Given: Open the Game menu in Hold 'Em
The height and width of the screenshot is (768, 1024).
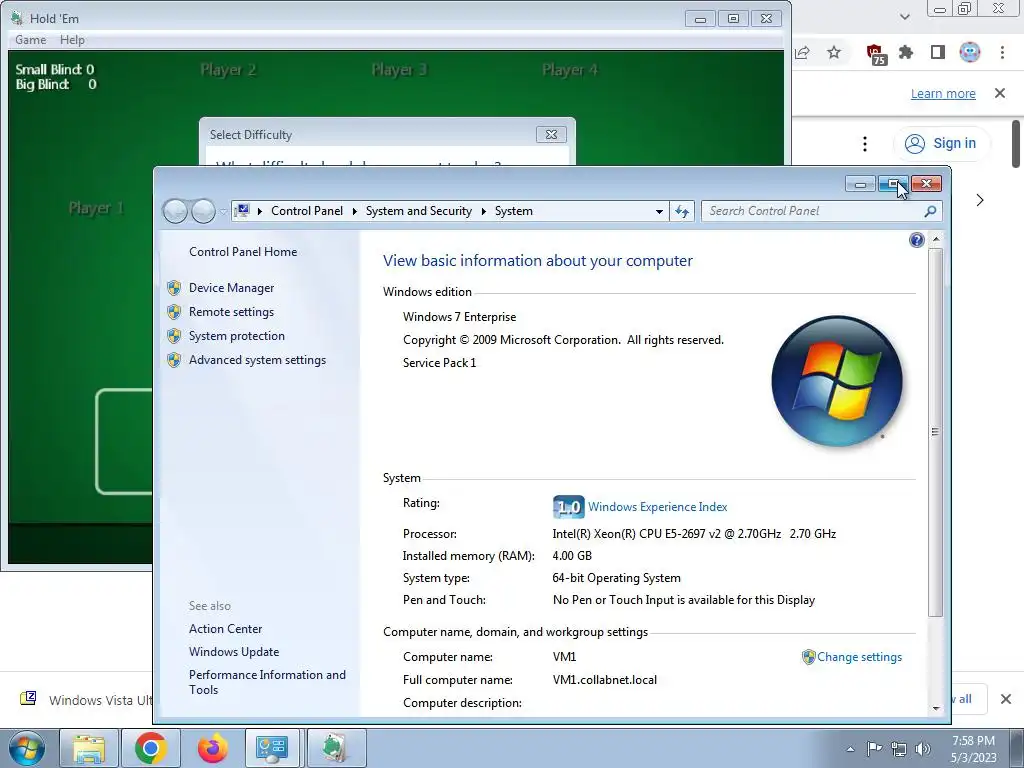Looking at the screenshot, I should [x=31, y=40].
